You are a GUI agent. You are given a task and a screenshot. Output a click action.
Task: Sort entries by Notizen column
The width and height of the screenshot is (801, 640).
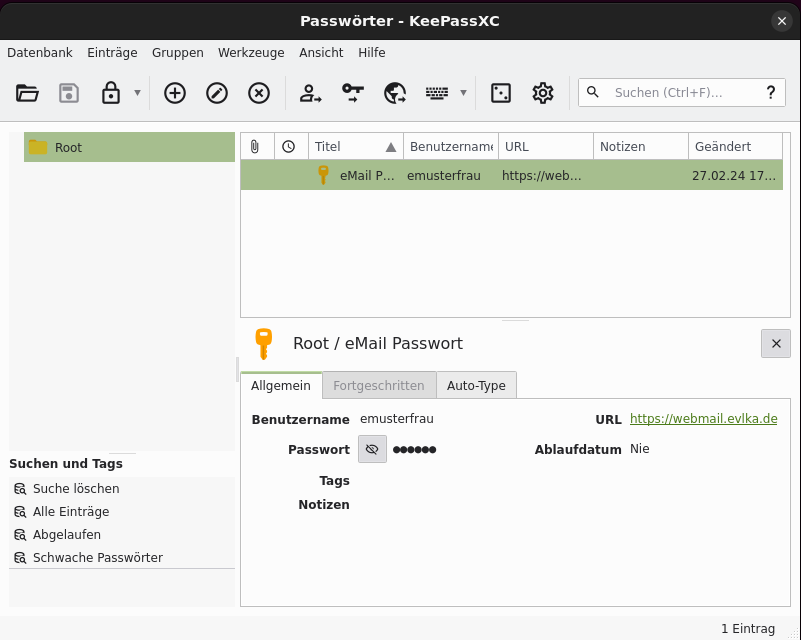click(641, 147)
